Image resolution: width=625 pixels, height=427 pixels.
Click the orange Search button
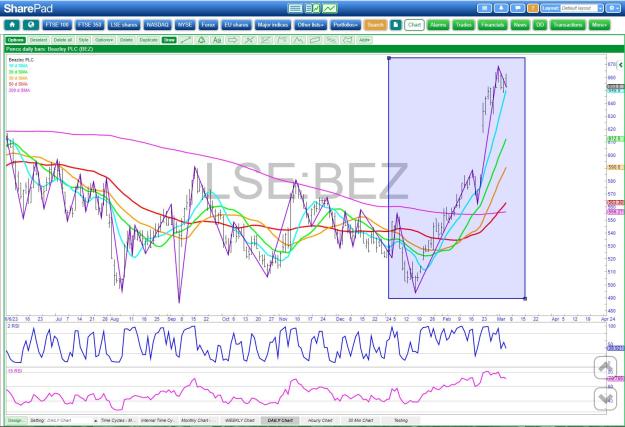point(375,25)
